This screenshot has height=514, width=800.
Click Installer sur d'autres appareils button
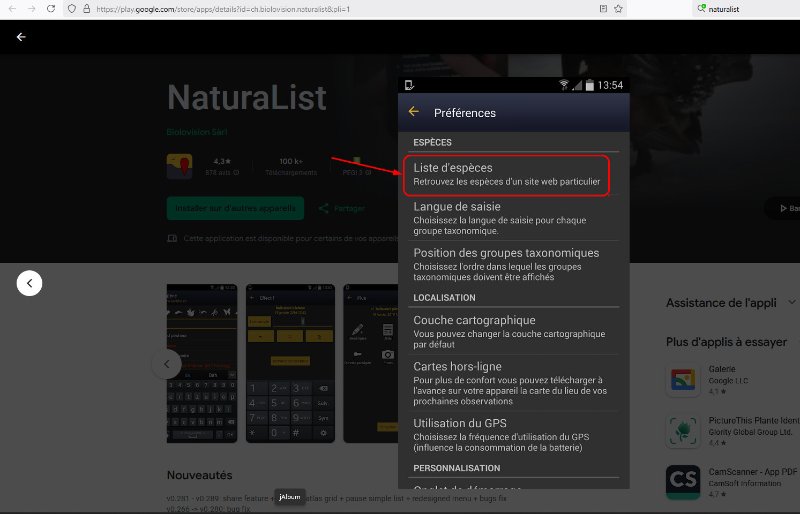coord(235,208)
